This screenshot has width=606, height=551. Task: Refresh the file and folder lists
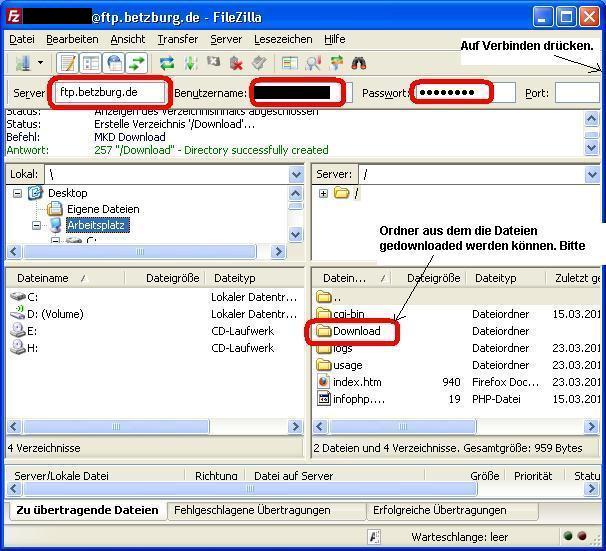click(x=167, y=63)
